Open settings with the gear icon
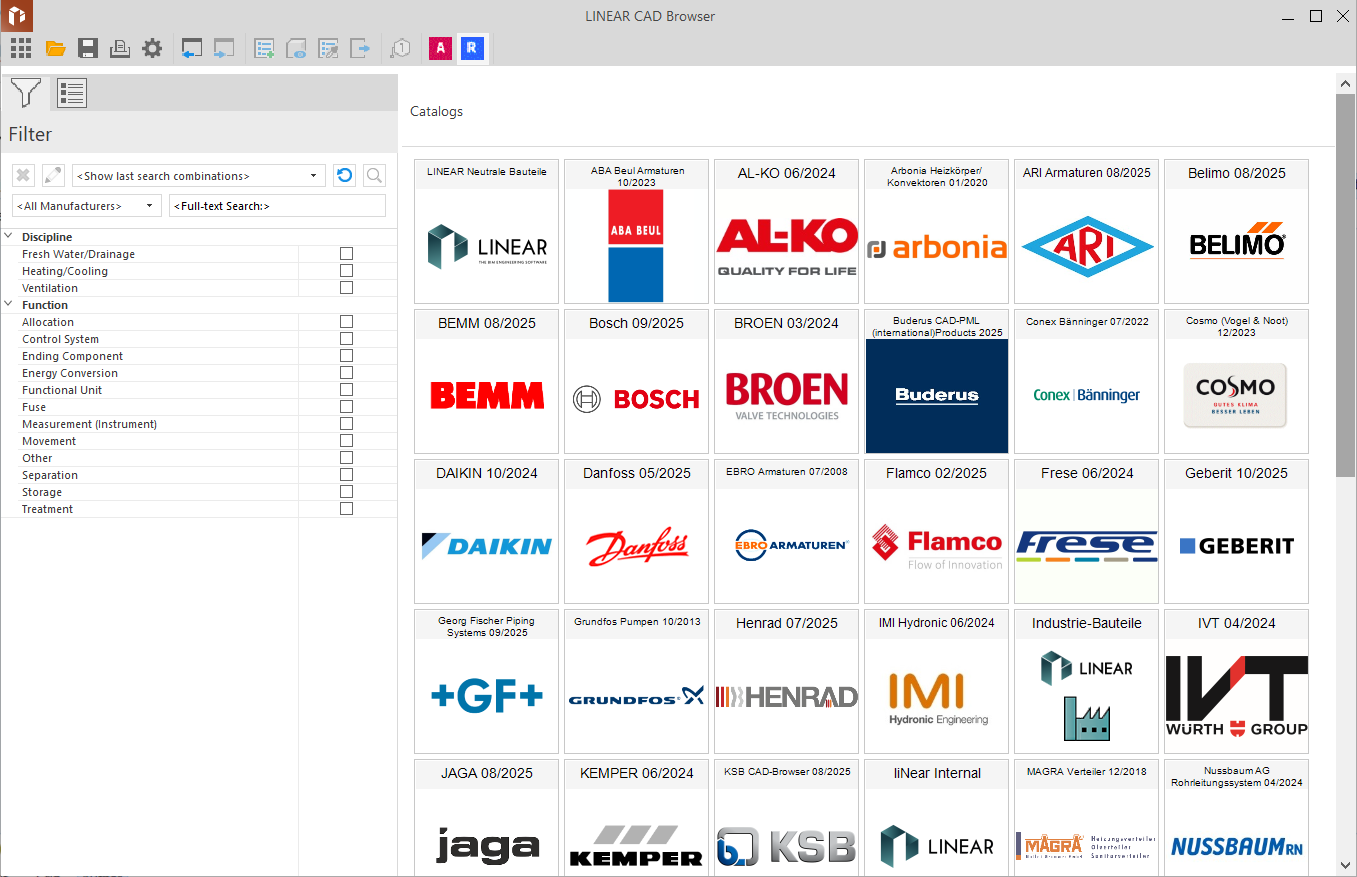This screenshot has width=1357, height=877. coord(152,48)
